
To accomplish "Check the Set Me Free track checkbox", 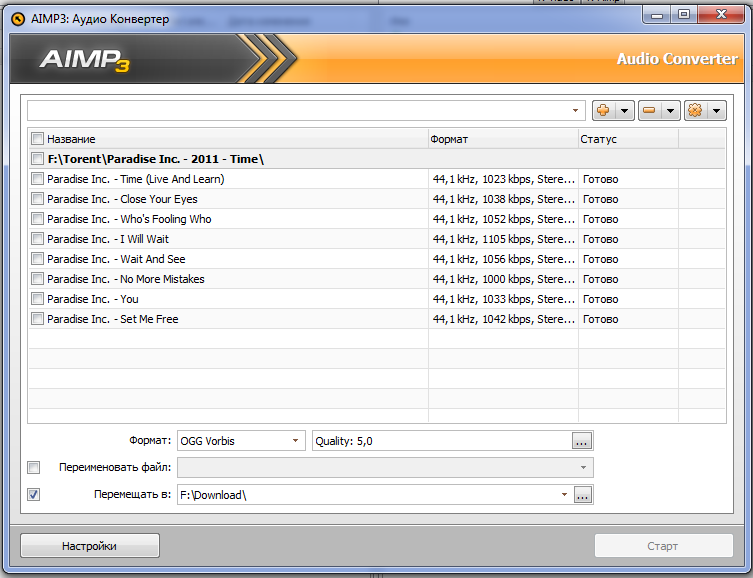I will tap(37, 318).
